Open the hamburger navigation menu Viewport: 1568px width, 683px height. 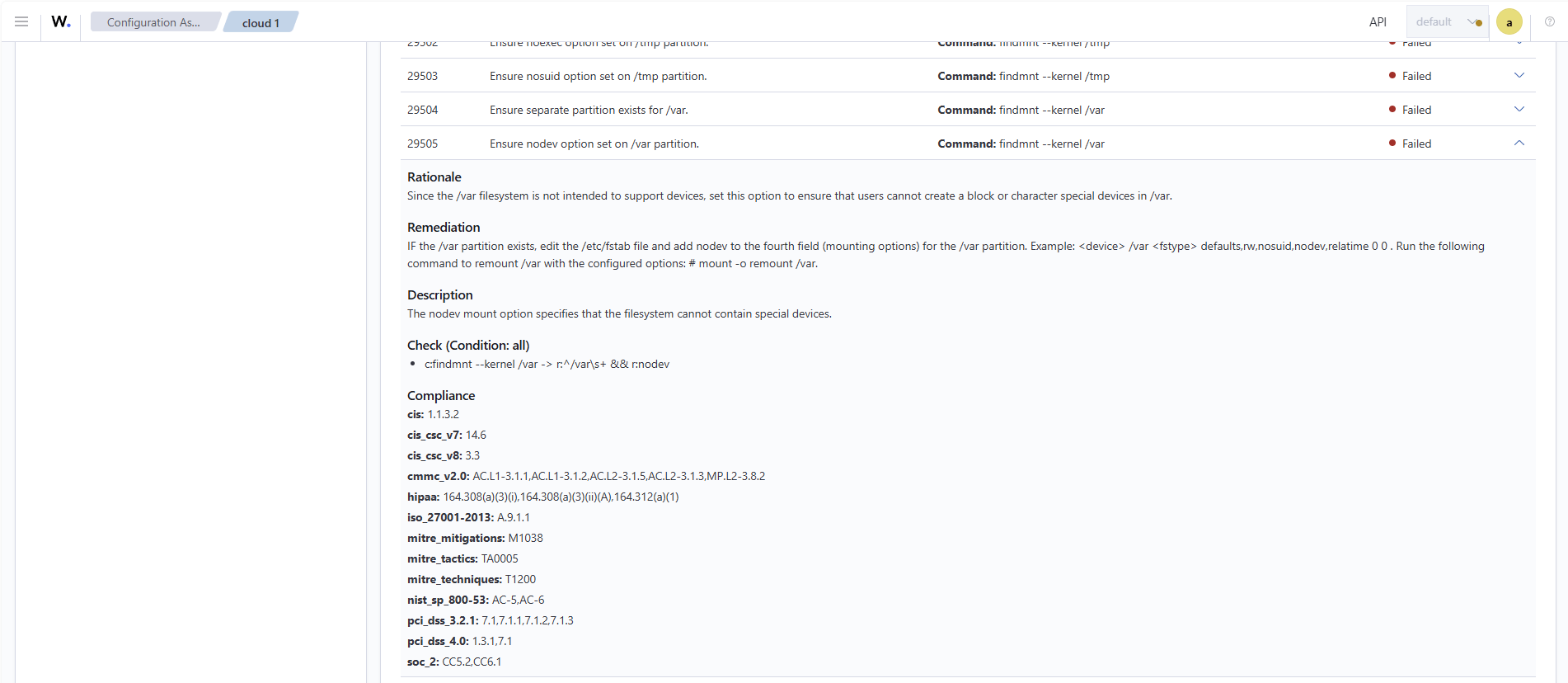click(x=21, y=21)
